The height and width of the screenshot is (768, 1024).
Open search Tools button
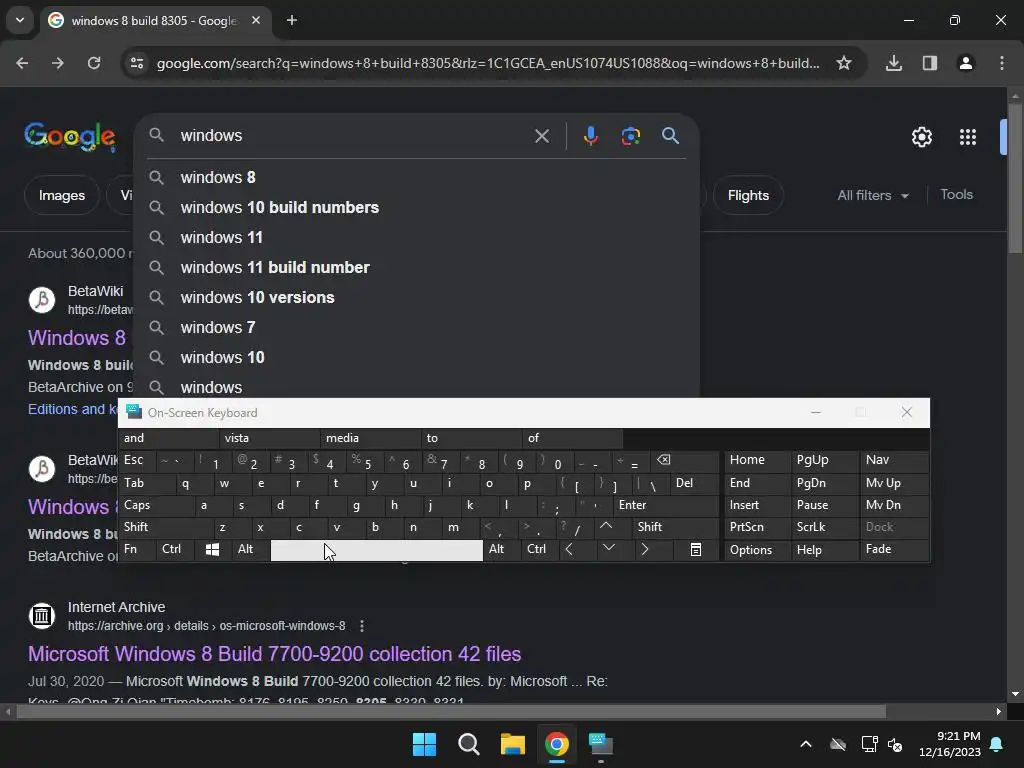(x=956, y=195)
